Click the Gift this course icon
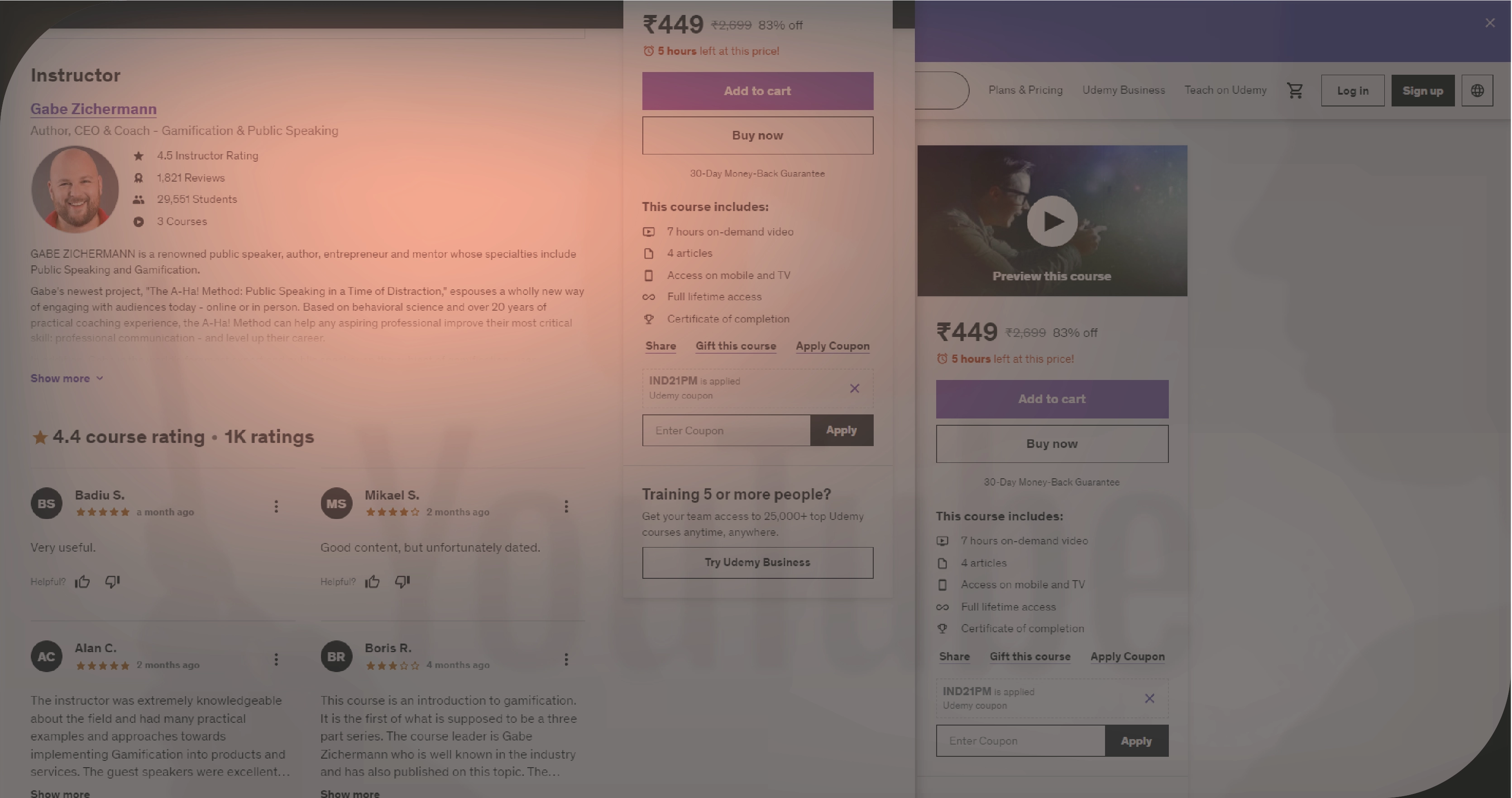 (x=735, y=346)
